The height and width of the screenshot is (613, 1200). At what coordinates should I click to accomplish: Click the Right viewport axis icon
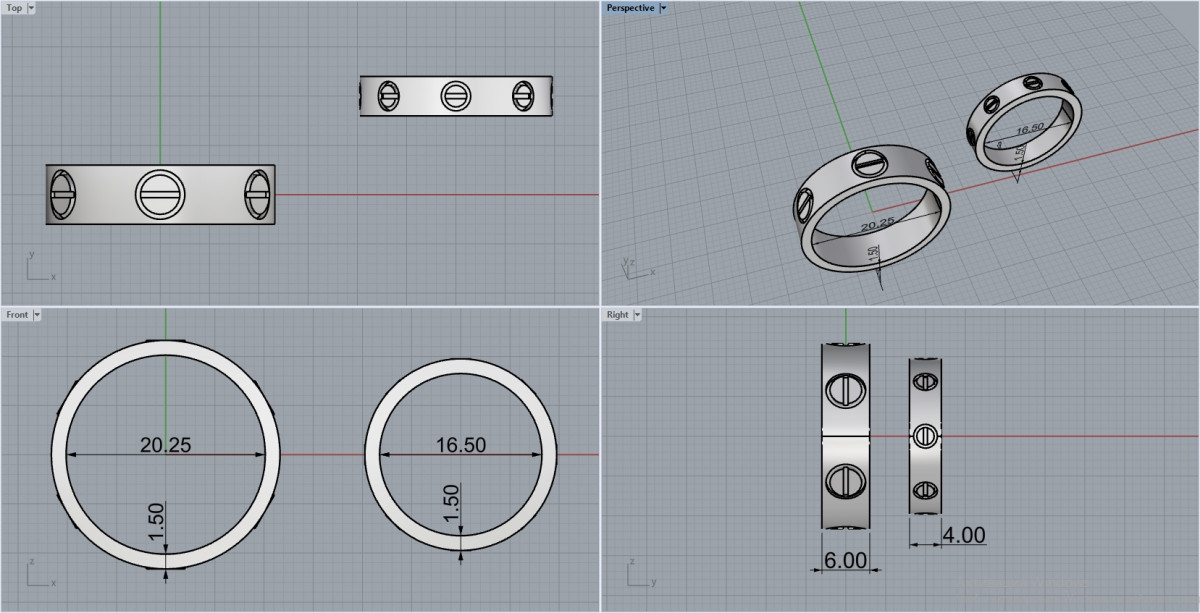[x=640, y=575]
